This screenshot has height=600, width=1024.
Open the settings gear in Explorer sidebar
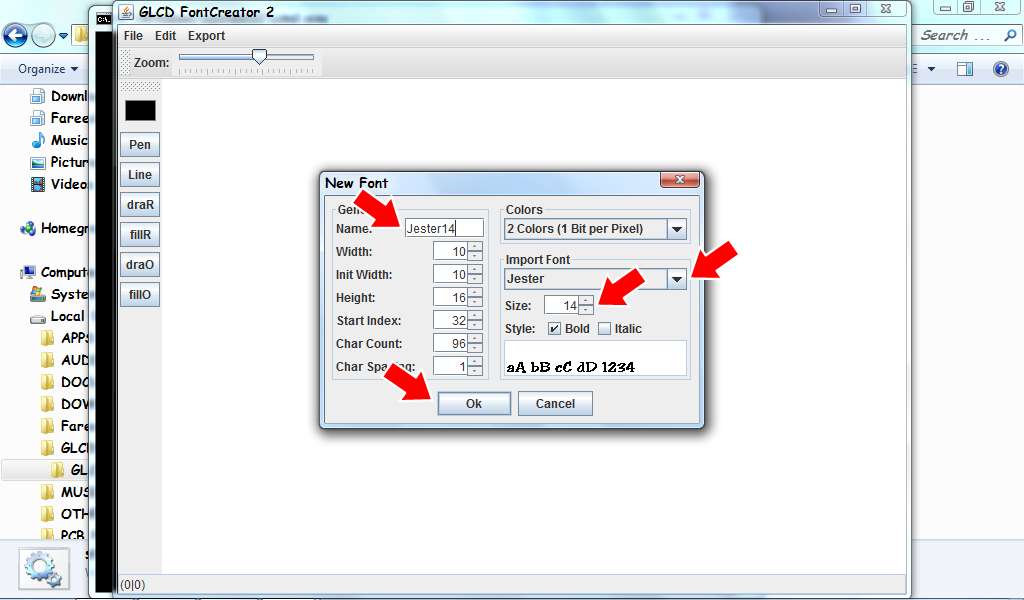coord(43,568)
